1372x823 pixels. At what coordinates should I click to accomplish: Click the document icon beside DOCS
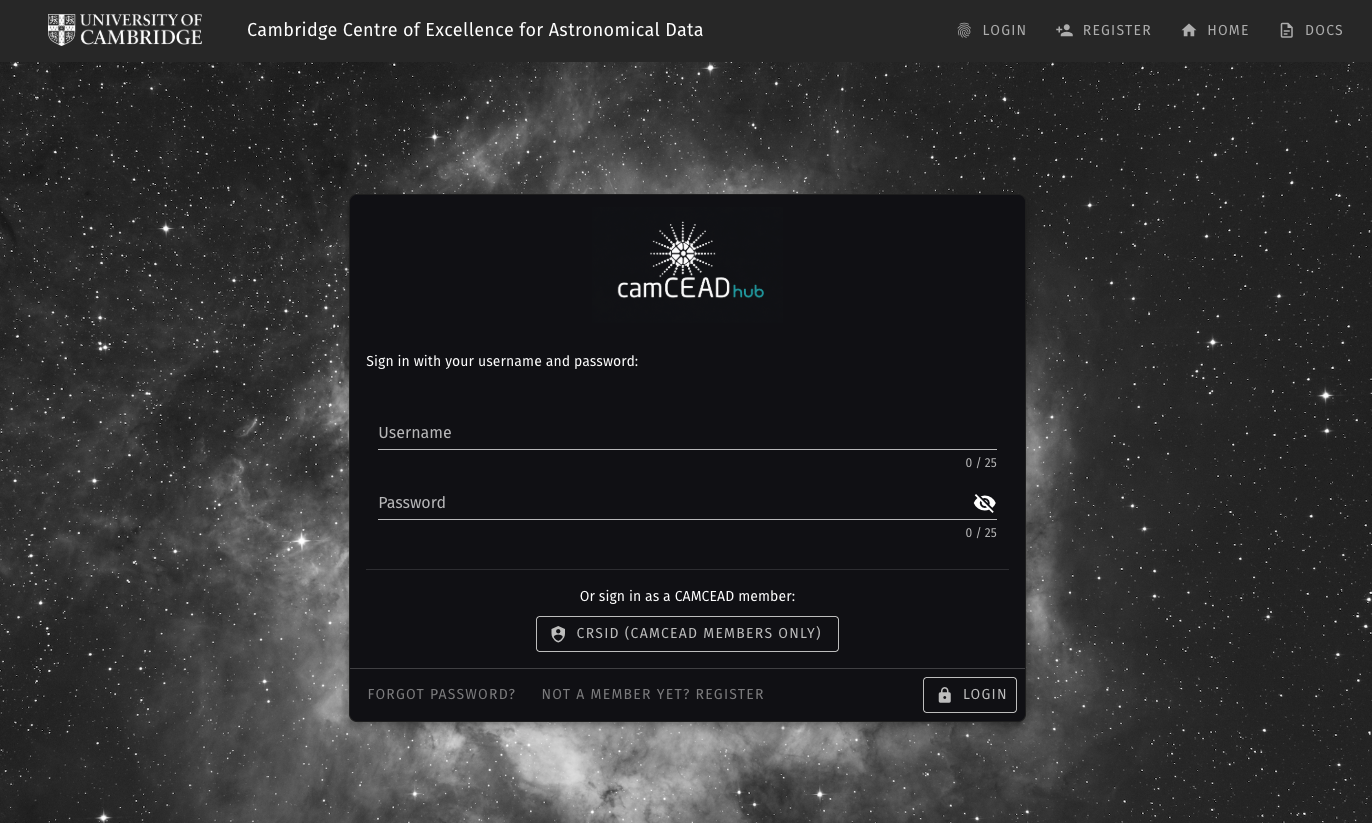[1287, 31]
